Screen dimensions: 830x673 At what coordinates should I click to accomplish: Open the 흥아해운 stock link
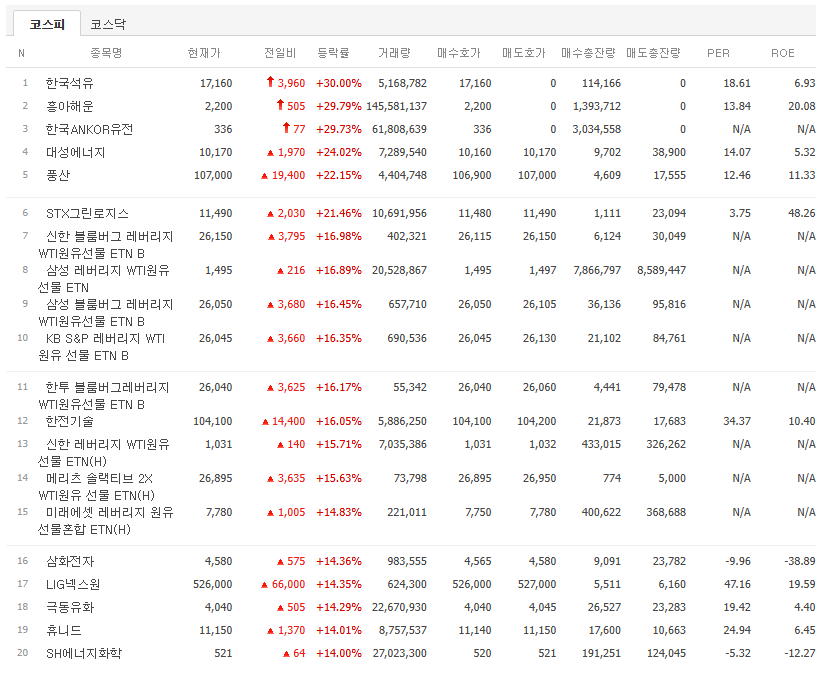coord(69,106)
